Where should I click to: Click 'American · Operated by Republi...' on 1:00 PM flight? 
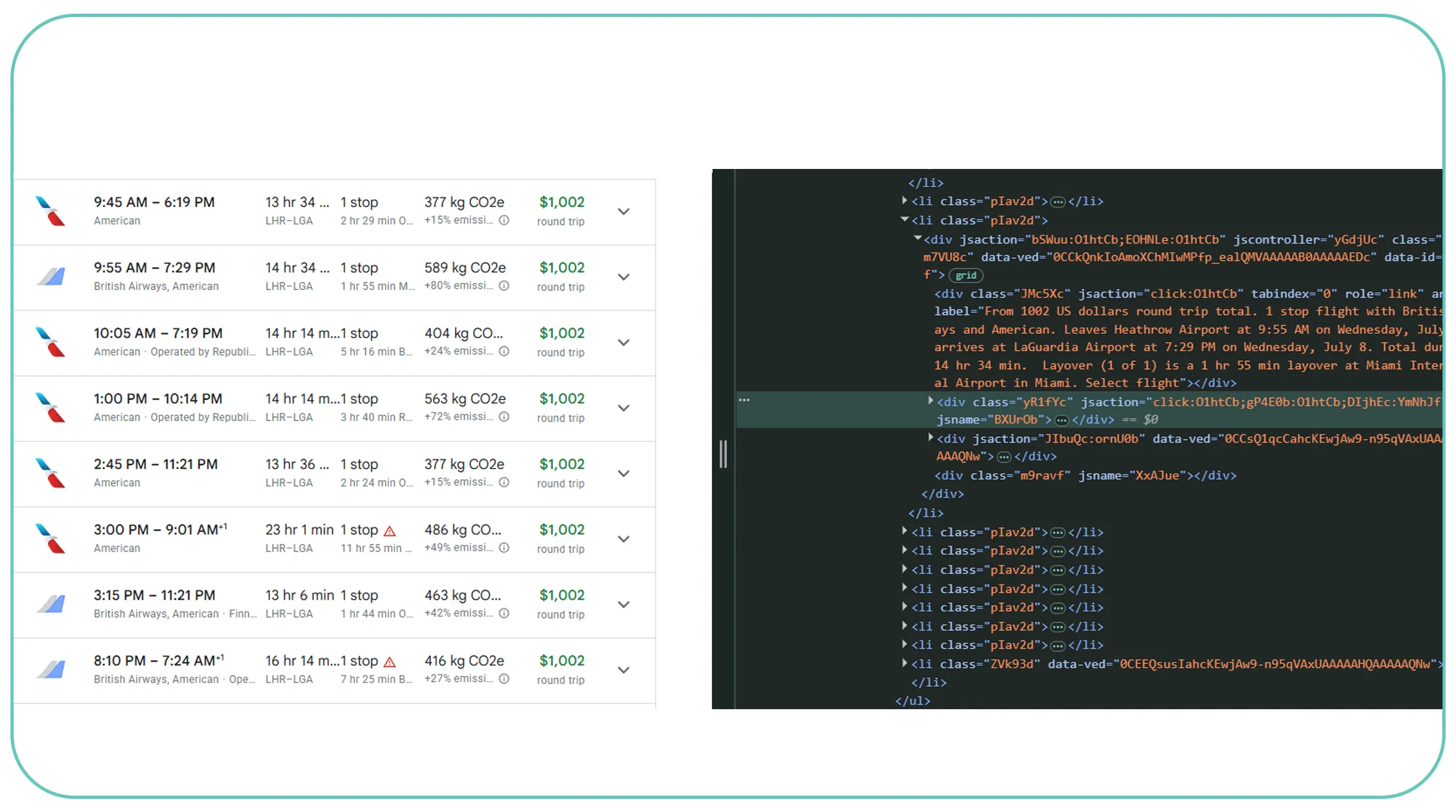click(174, 417)
